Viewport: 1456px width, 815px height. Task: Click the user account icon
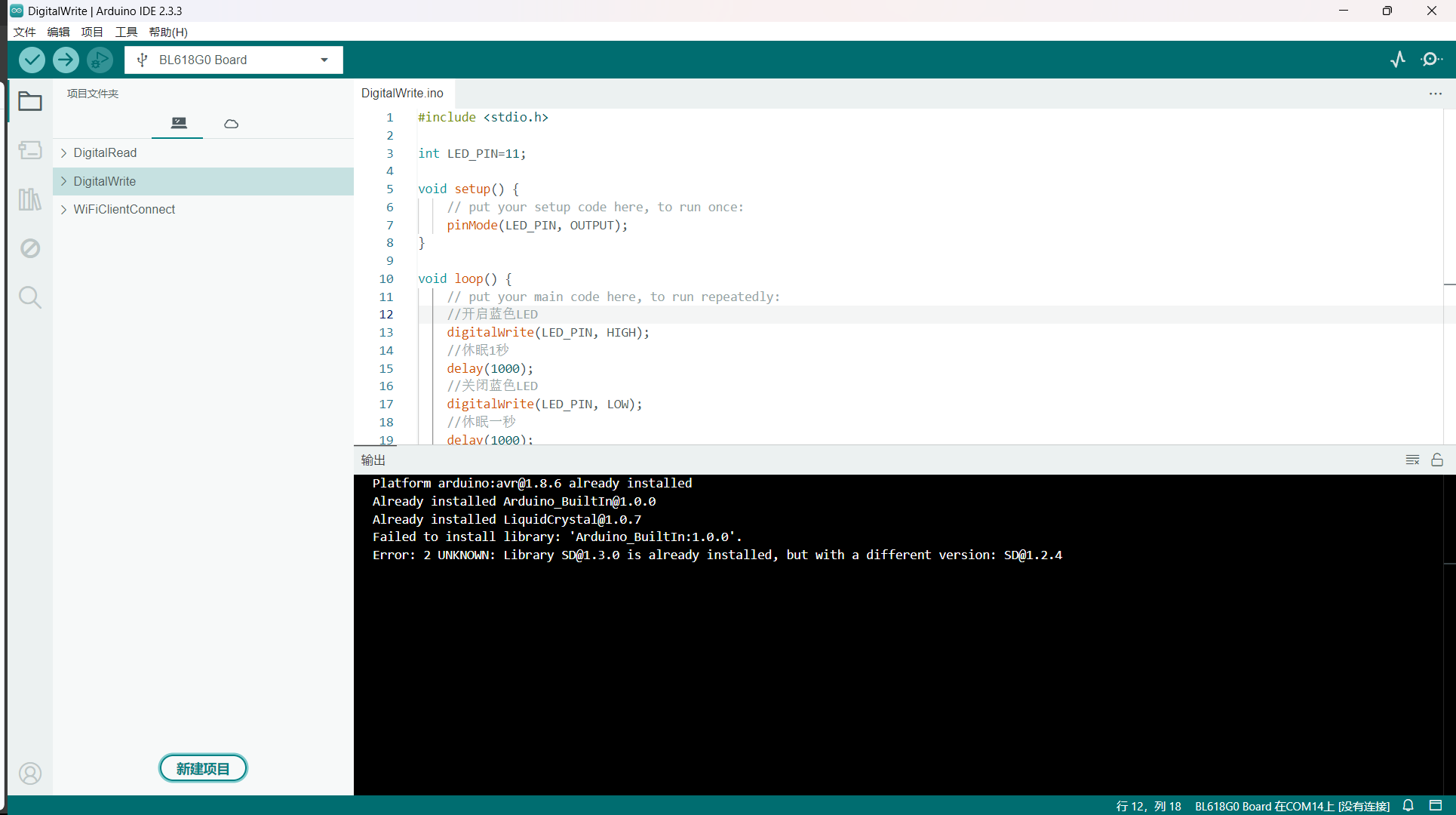click(x=30, y=773)
